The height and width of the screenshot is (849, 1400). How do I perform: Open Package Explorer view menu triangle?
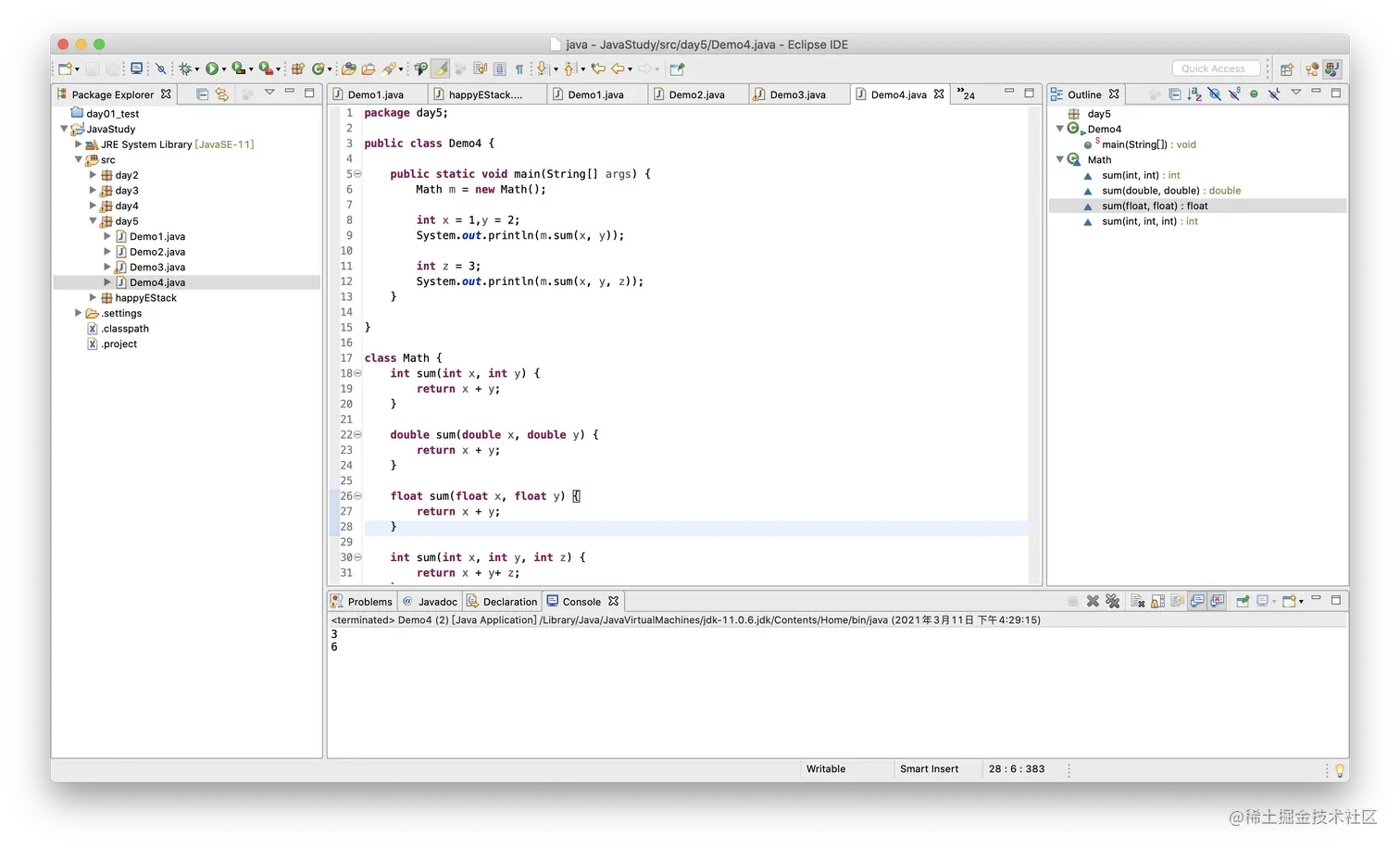(x=269, y=92)
